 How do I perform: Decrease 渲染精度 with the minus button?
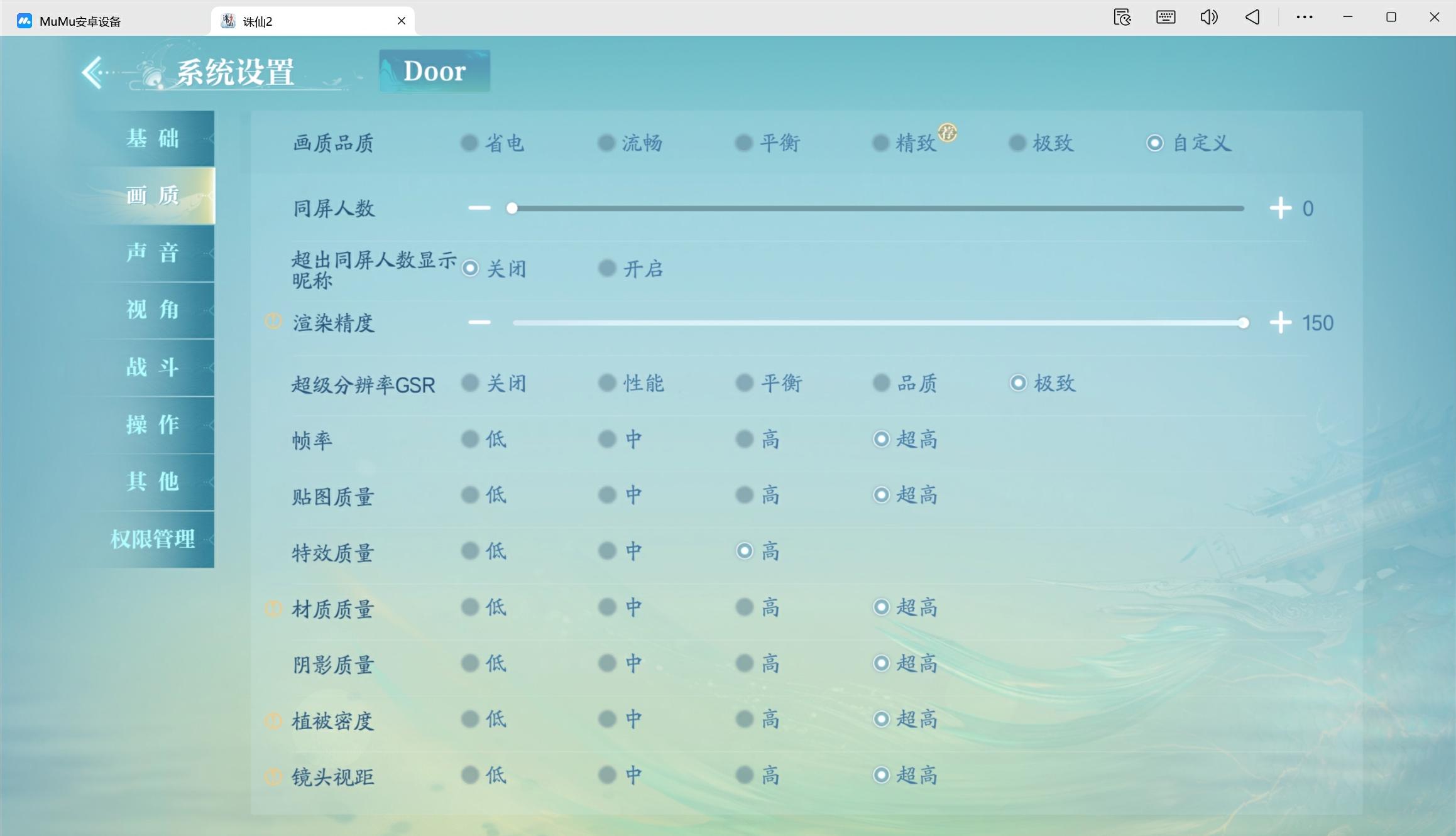(x=479, y=323)
